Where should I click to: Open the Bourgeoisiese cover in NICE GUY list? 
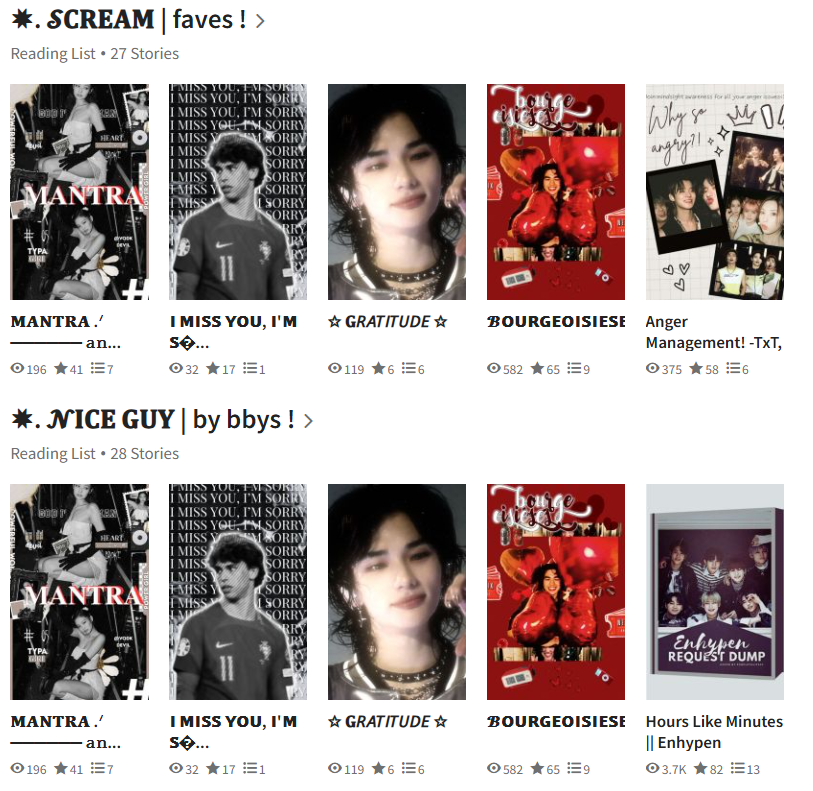coord(556,591)
